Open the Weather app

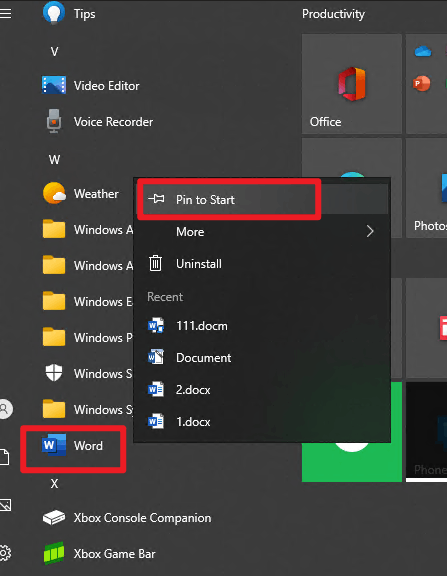pos(80,193)
